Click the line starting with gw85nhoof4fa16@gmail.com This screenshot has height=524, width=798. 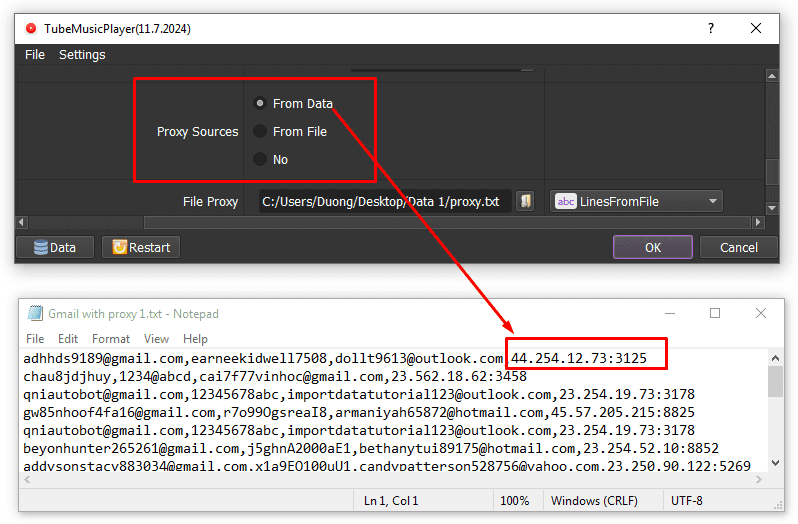click(x=359, y=412)
